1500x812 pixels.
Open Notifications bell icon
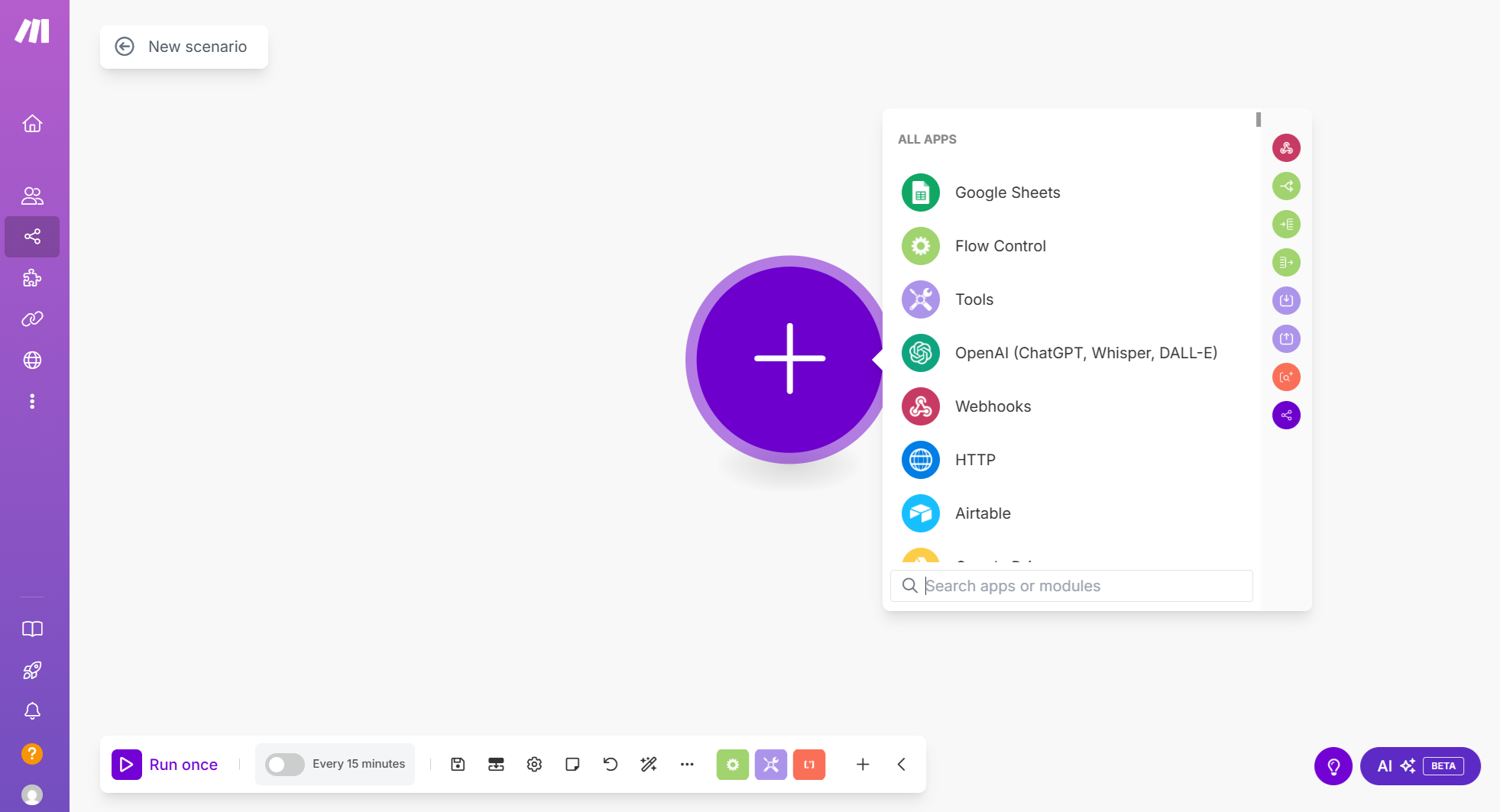(32, 711)
